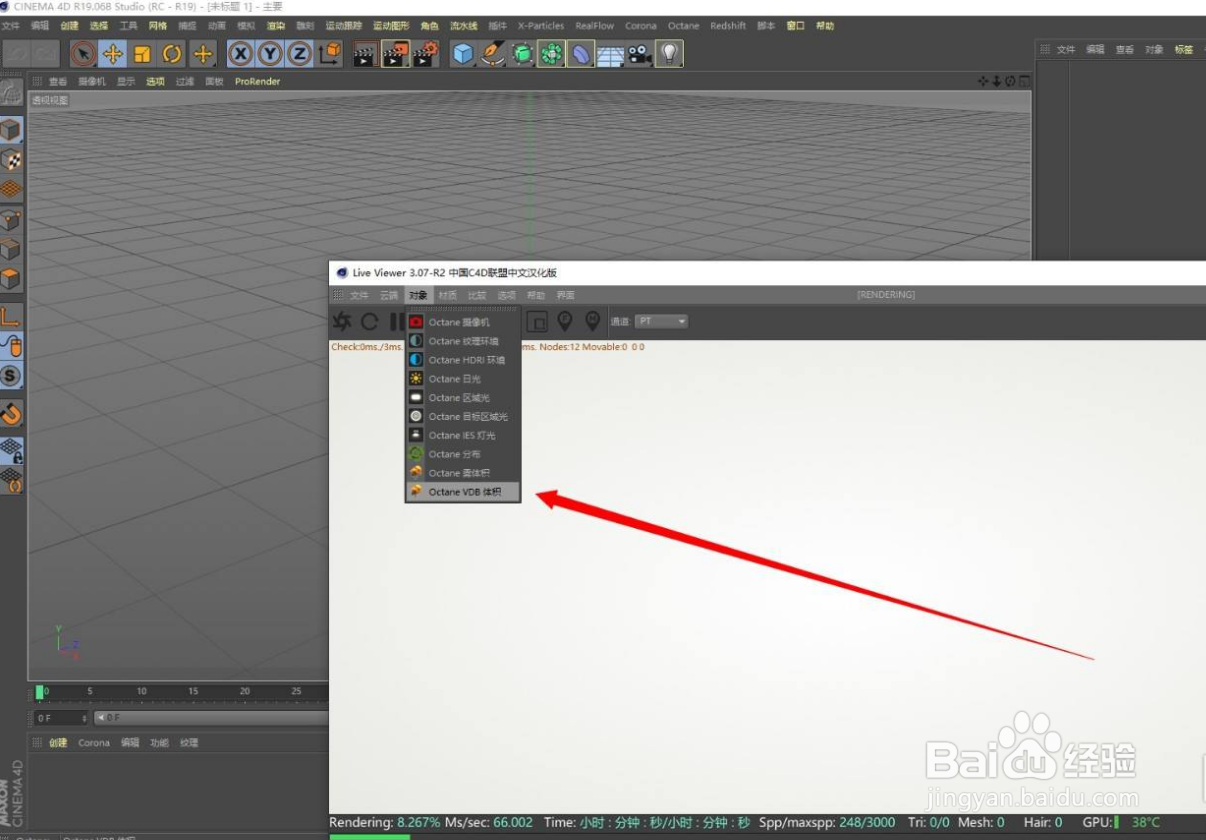Viewport: 1206px width, 840px height.
Task: Toggle Tweak mode mouse icon
Action: pos(11,347)
